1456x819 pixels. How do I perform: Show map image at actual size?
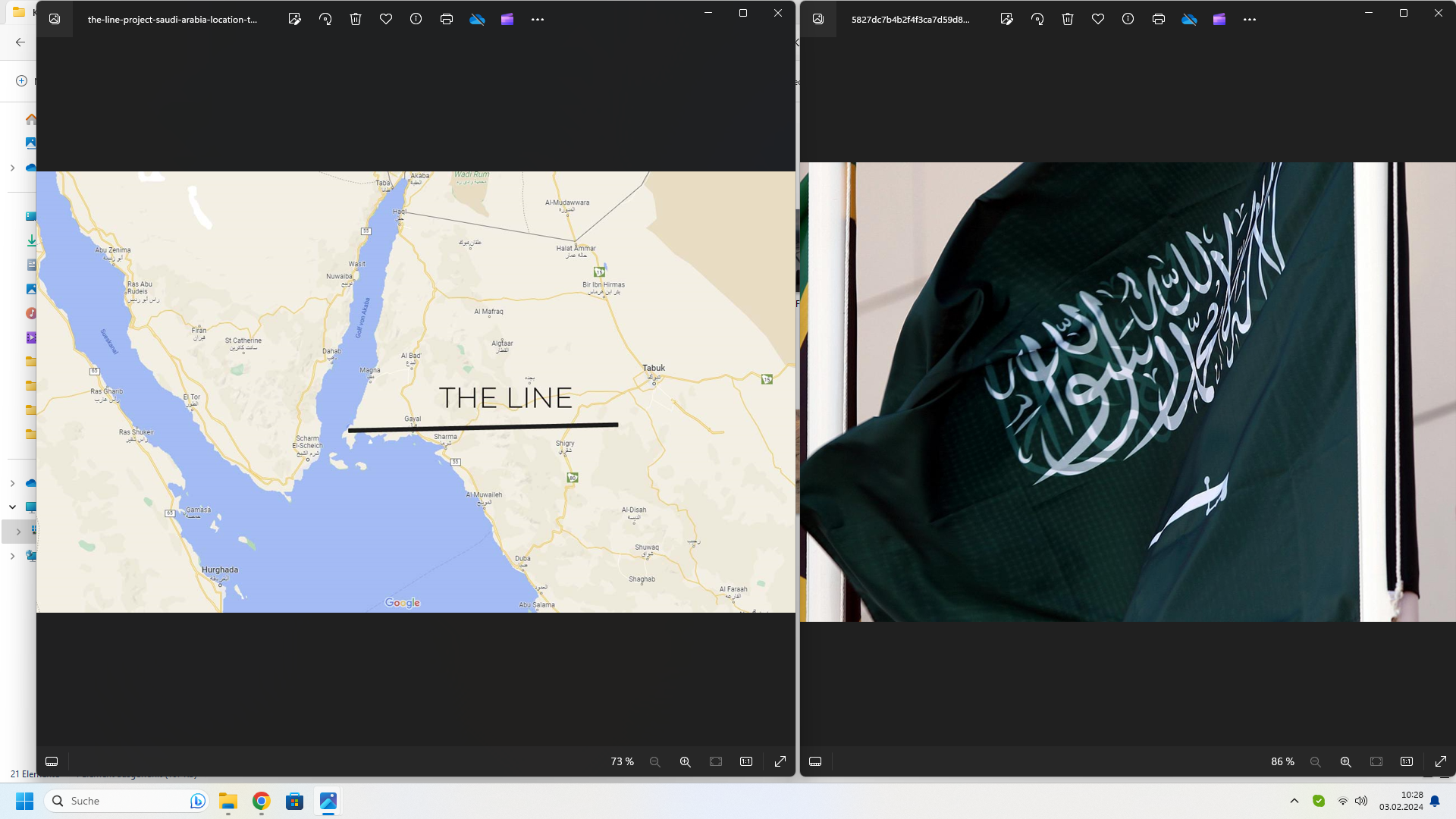pos(746,761)
